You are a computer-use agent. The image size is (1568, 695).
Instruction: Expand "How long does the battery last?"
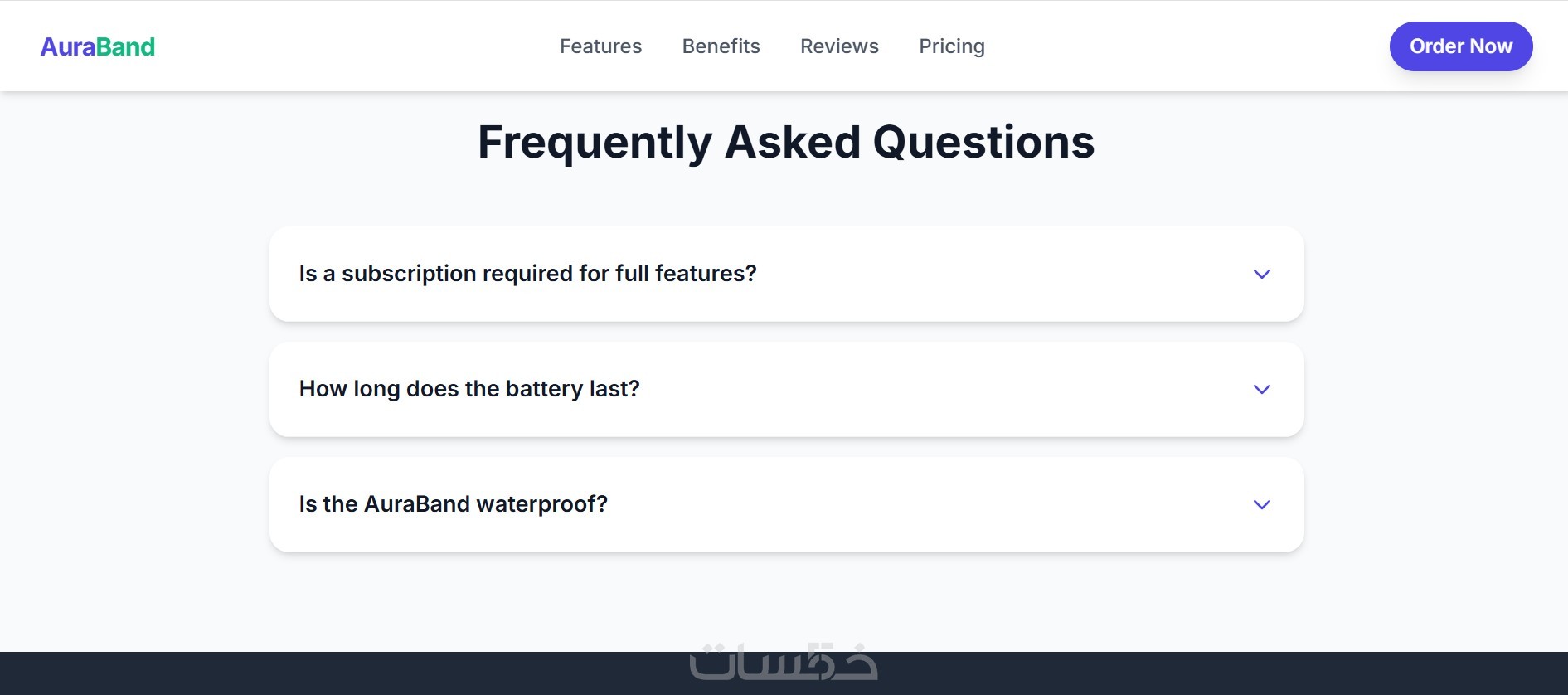tap(469, 389)
